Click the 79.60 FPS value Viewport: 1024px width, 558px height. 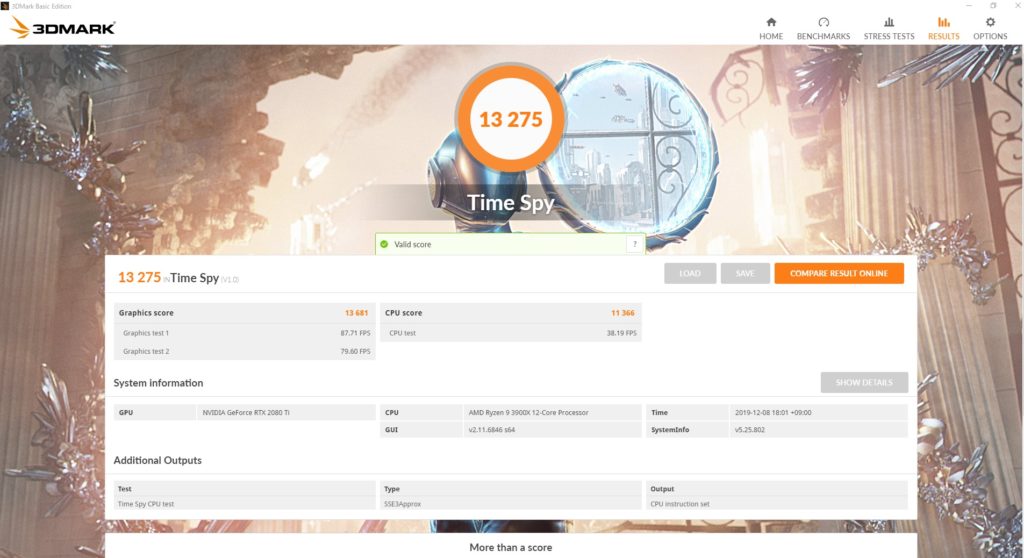355,352
